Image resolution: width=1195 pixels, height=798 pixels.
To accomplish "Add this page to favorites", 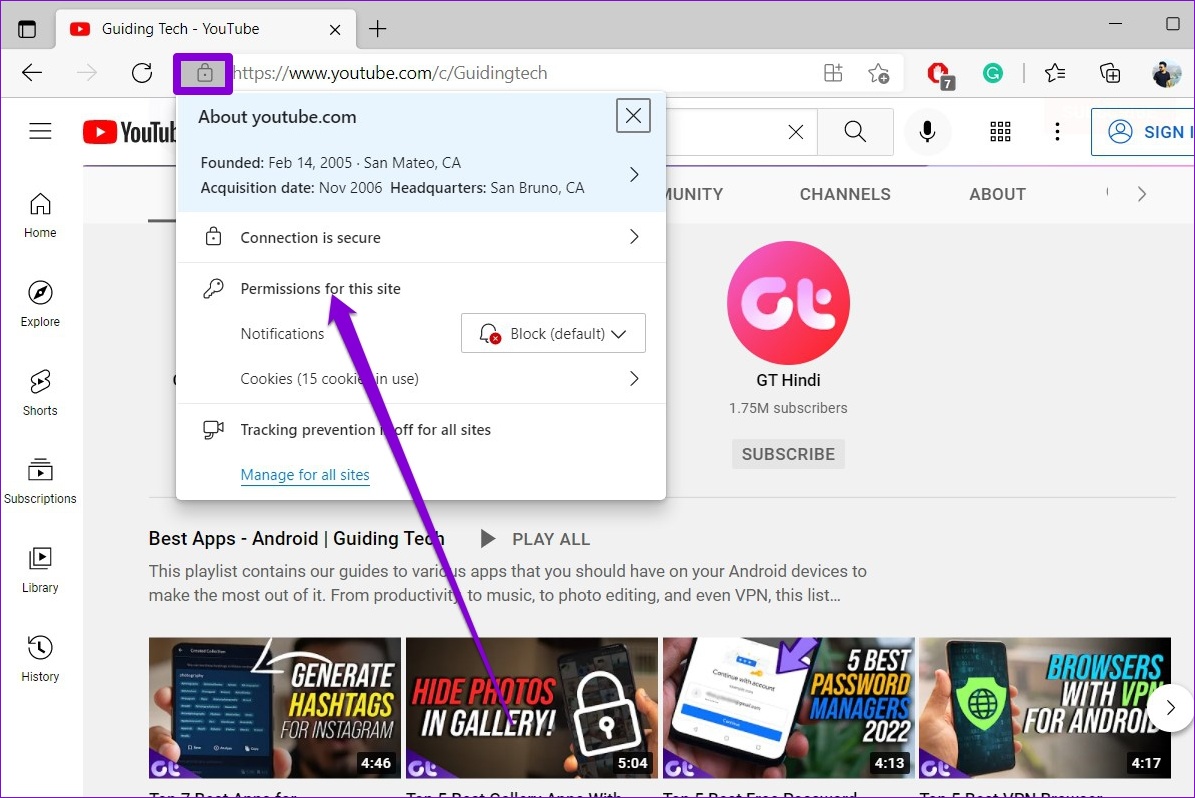I will pos(879,73).
